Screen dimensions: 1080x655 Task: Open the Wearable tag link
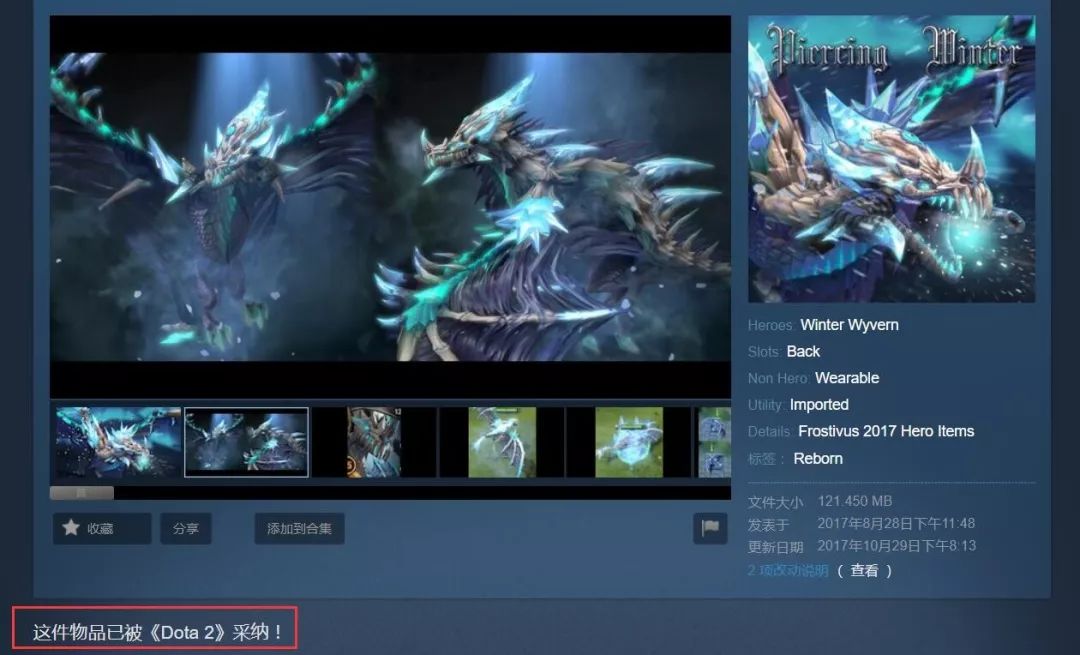pos(847,377)
